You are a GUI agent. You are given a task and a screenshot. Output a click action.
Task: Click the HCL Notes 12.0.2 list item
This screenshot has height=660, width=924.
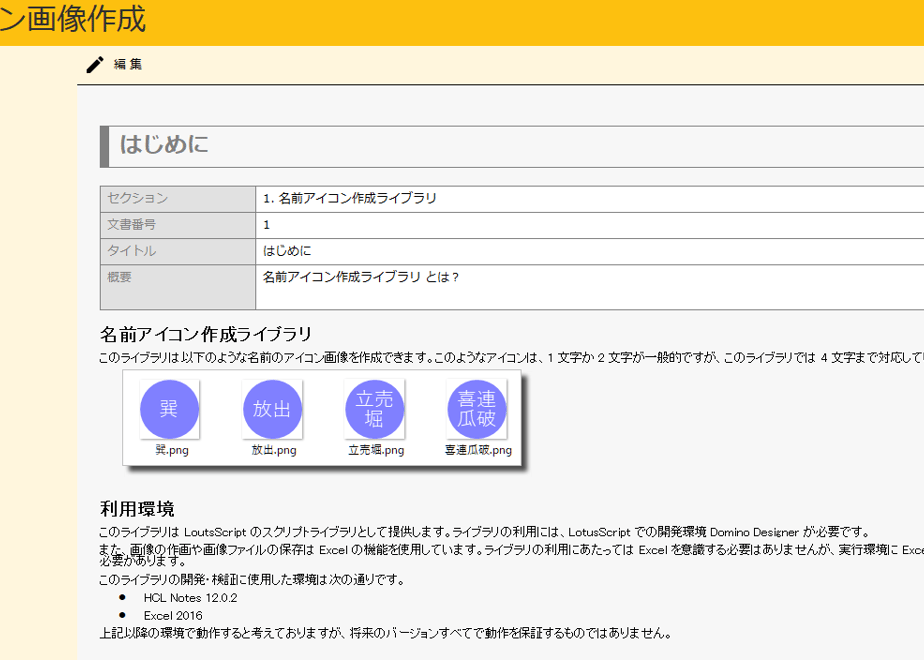[x=190, y=598]
